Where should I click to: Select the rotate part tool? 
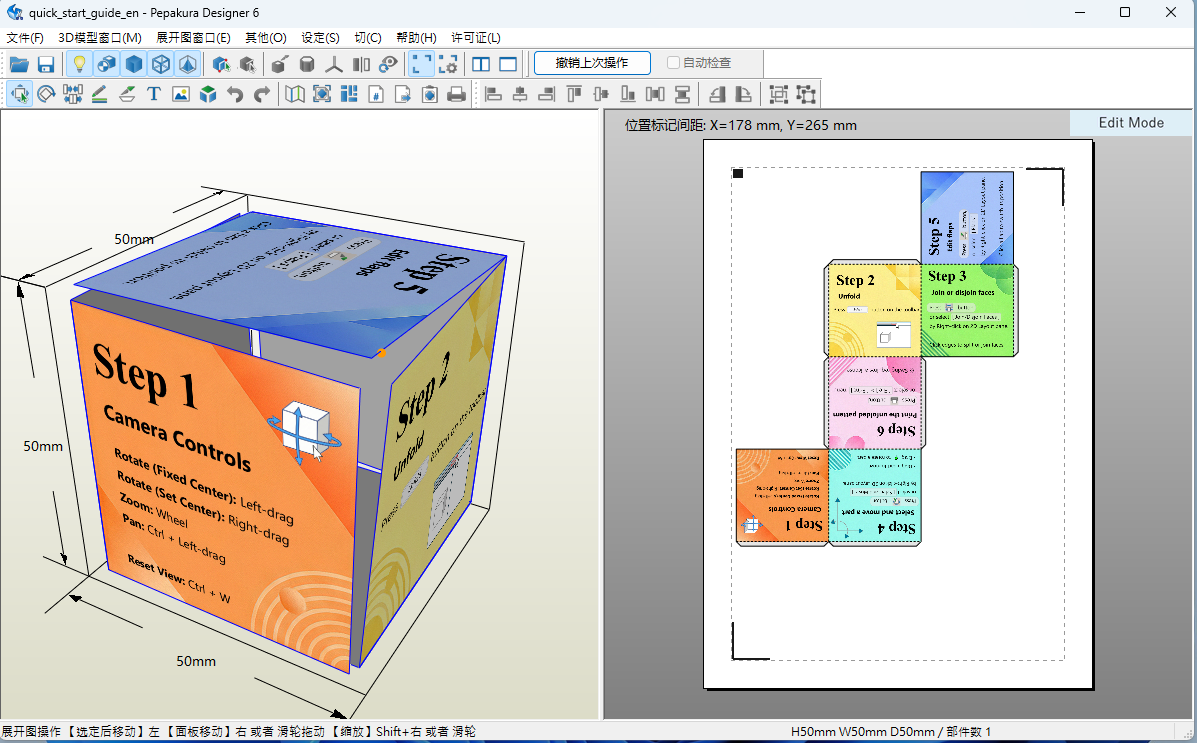point(46,94)
